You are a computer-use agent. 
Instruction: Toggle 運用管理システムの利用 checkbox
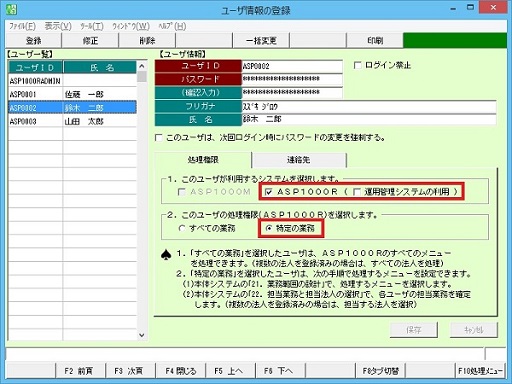[x=357, y=192]
